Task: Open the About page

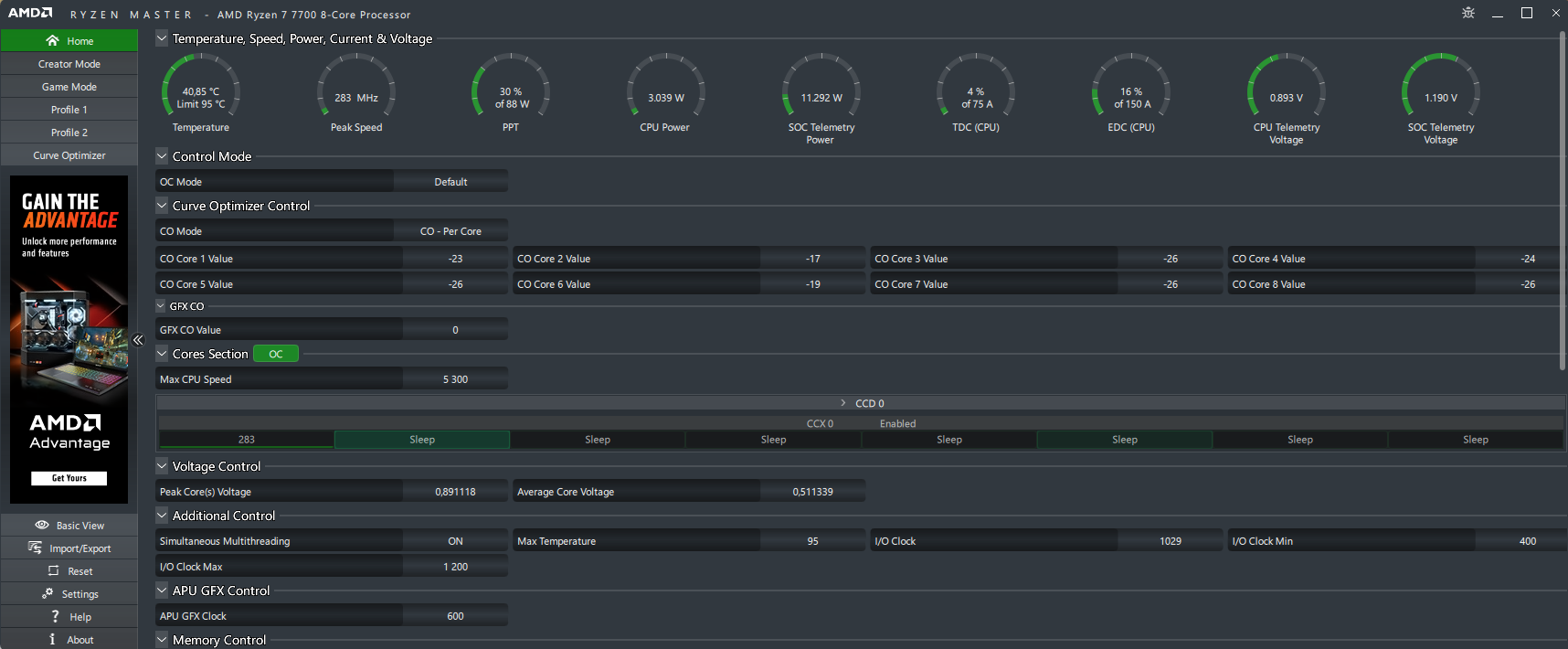Action: click(x=69, y=639)
